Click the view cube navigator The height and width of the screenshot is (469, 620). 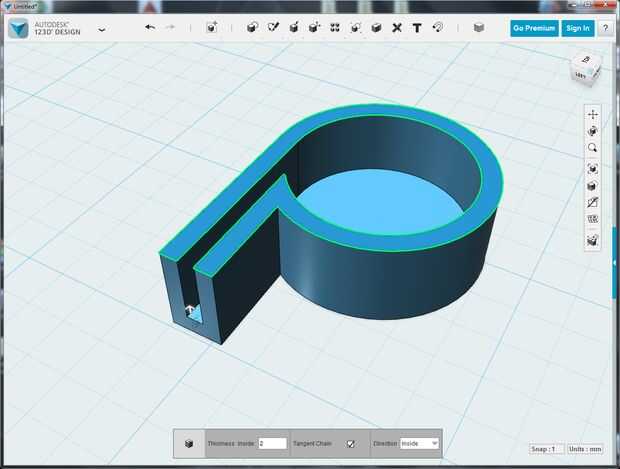click(586, 70)
